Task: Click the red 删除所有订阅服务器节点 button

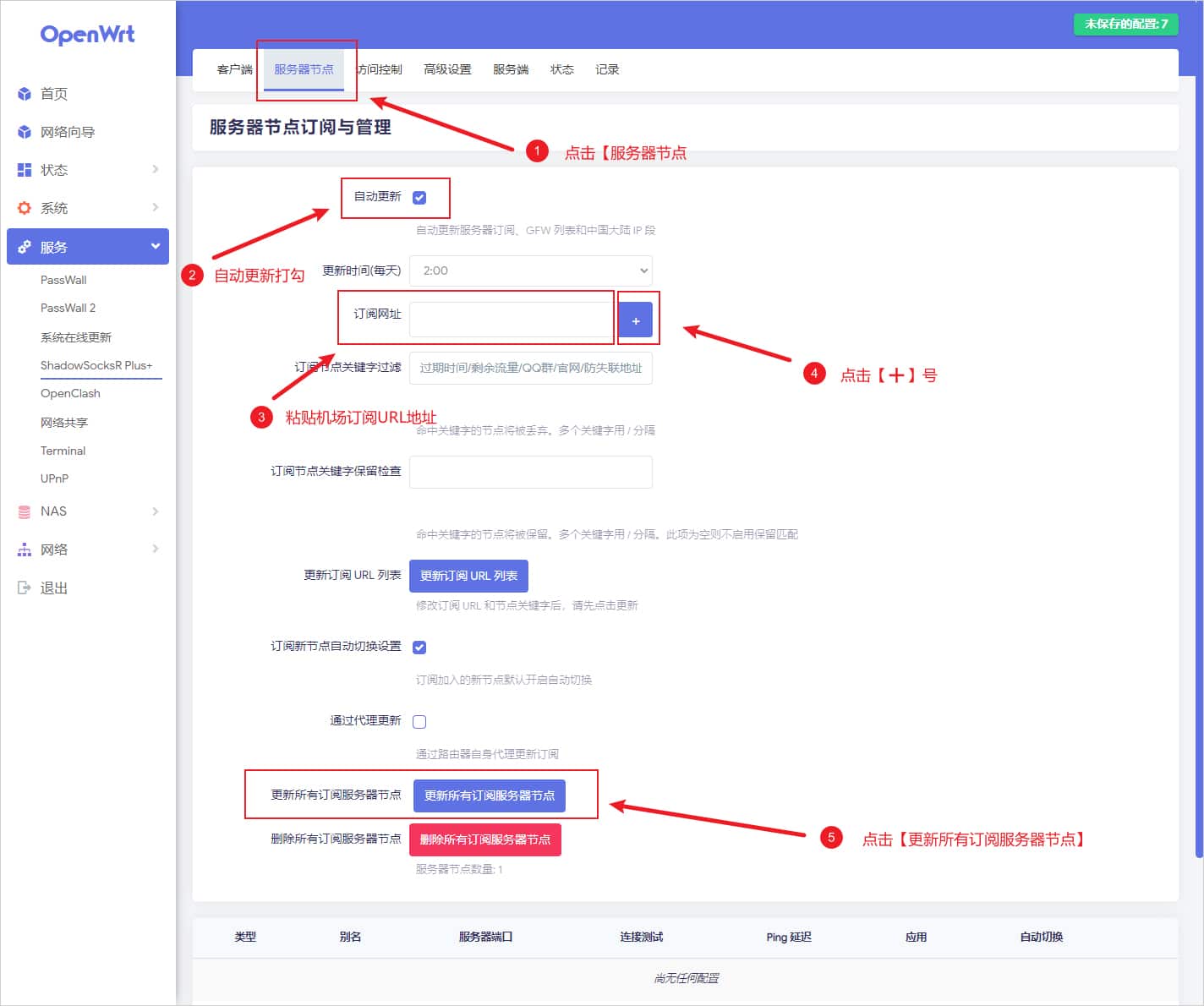Action: [485, 839]
